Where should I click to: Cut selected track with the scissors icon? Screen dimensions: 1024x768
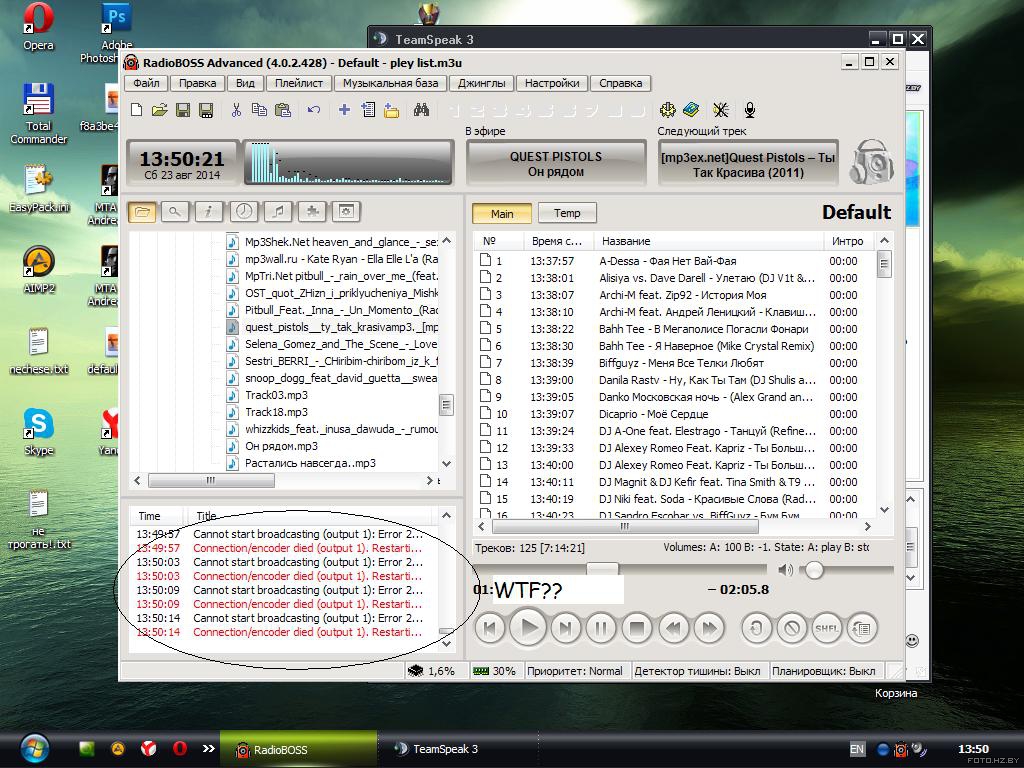236,110
